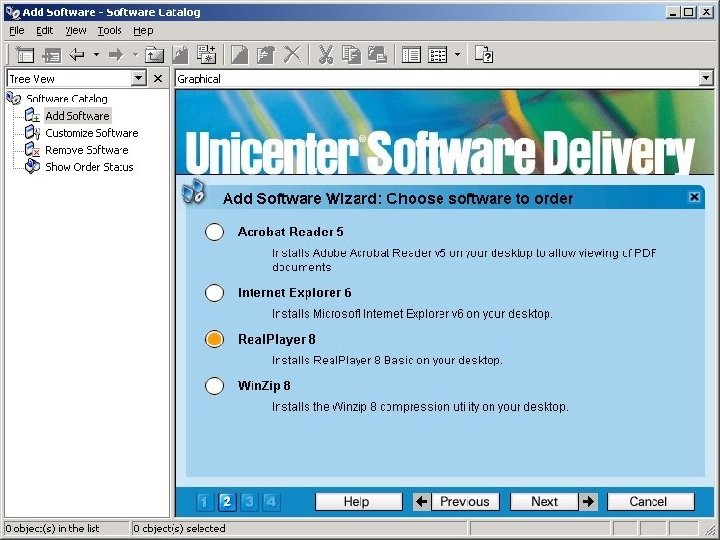Click the Unicenter Software Delivery banner
This screenshot has width=720, height=540.
click(x=445, y=132)
